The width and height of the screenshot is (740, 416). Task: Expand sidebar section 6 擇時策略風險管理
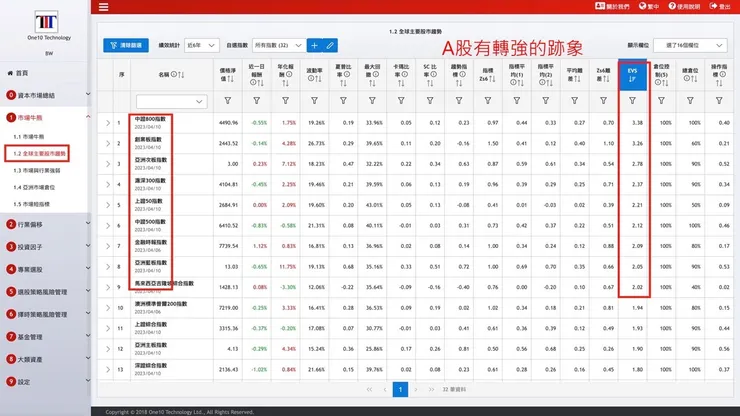point(46,314)
